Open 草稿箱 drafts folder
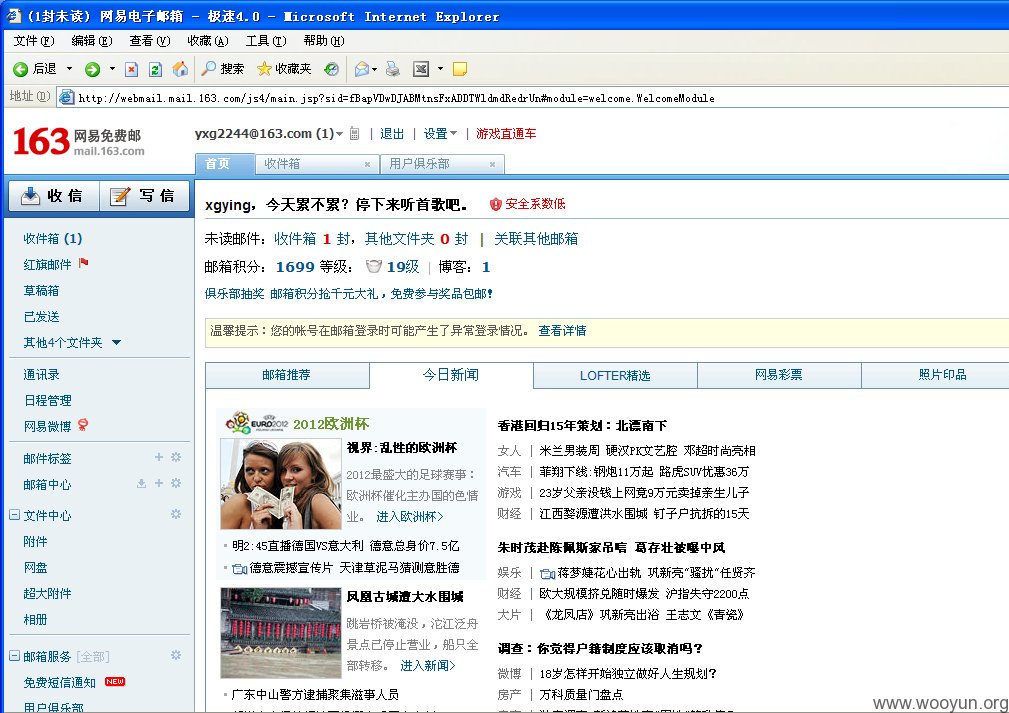1009x713 pixels. tap(41, 291)
